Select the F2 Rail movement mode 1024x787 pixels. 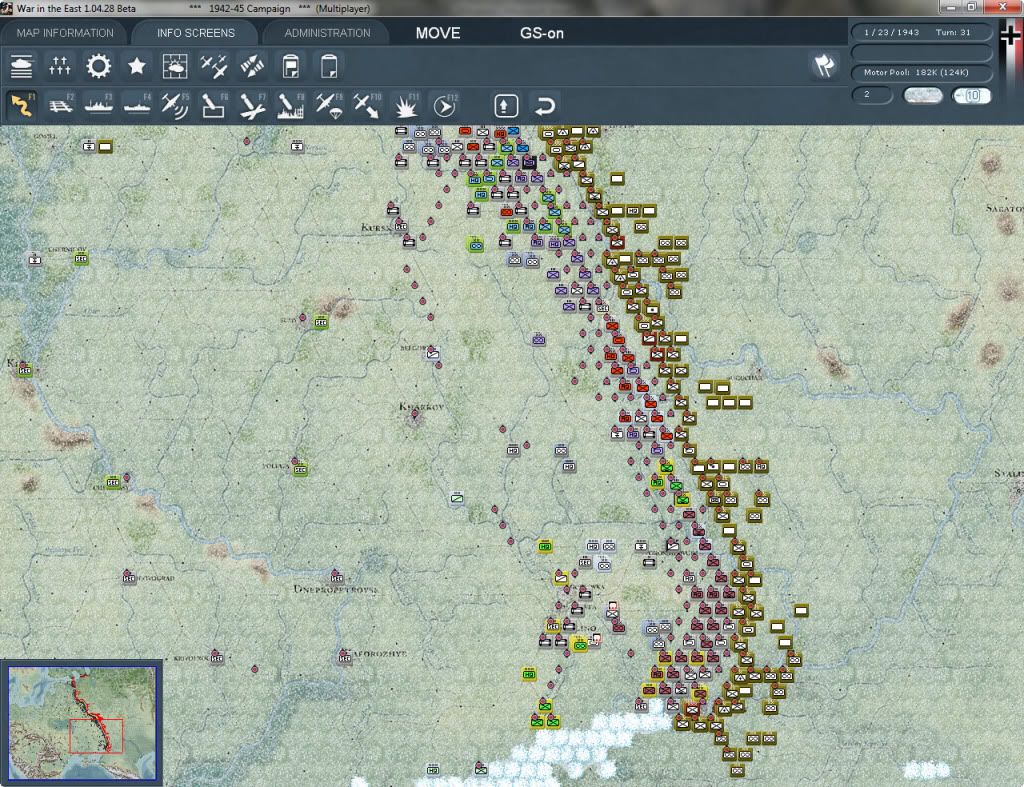61,106
